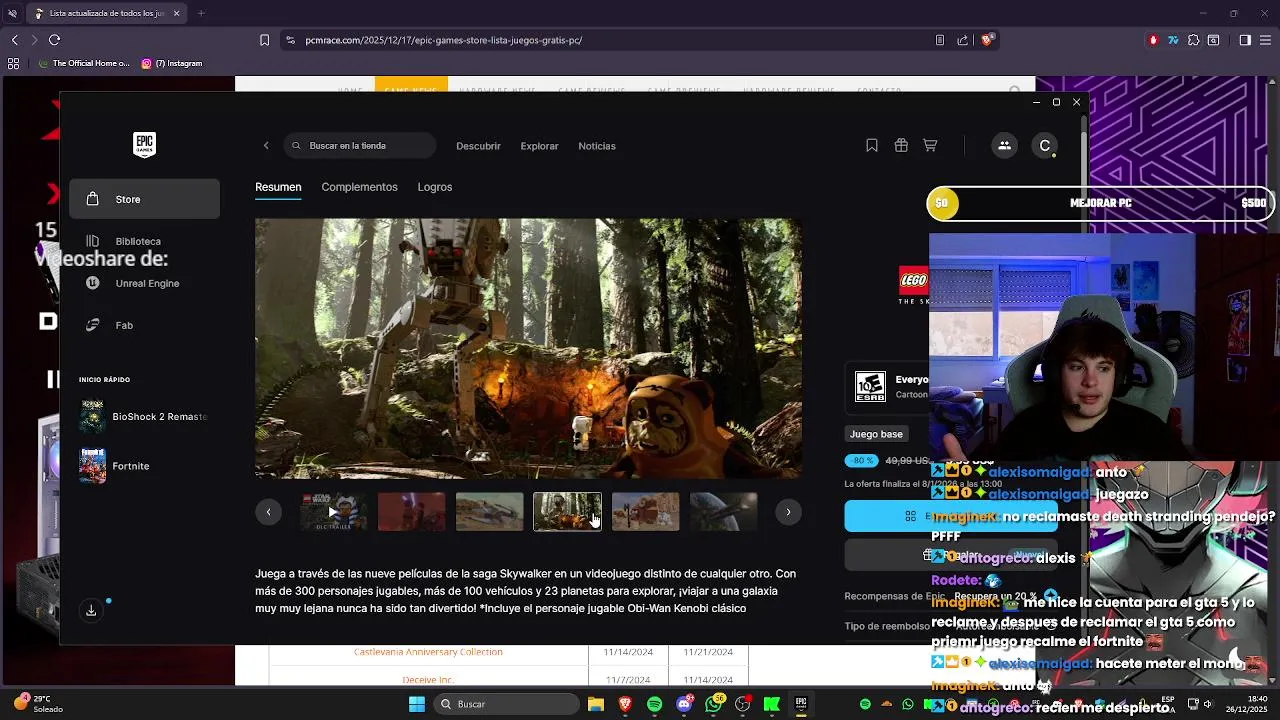
Task: Open Kick app from taskbar
Action: [771, 704]
